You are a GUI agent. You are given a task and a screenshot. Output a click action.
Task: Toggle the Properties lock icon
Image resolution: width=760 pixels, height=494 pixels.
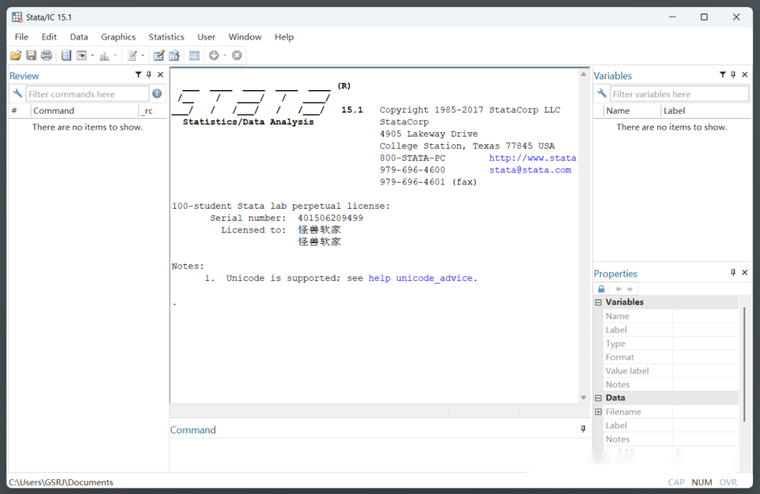click(x=602, y=289)
